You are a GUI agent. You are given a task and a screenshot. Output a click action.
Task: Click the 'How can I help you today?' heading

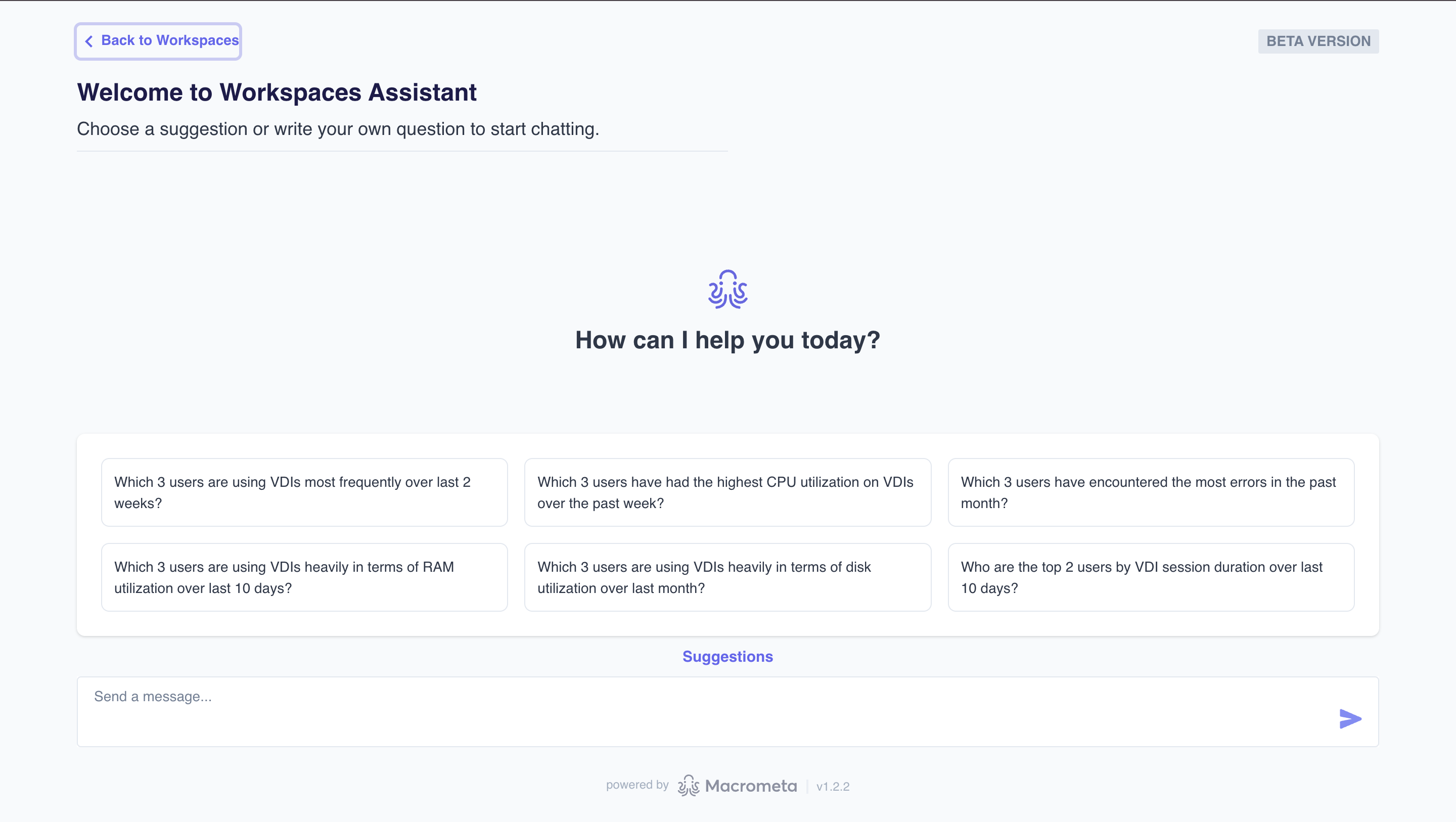pos(727,340)
